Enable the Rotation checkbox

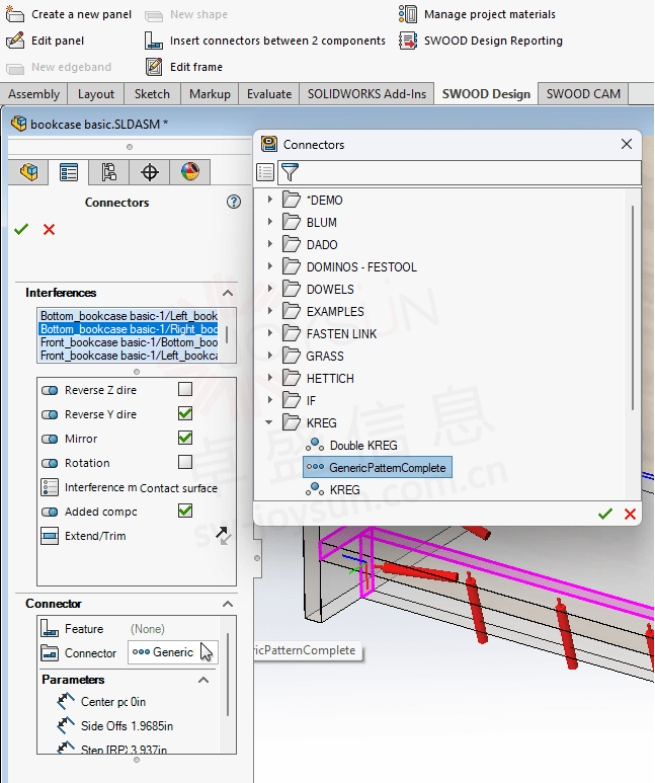point(185,462)
